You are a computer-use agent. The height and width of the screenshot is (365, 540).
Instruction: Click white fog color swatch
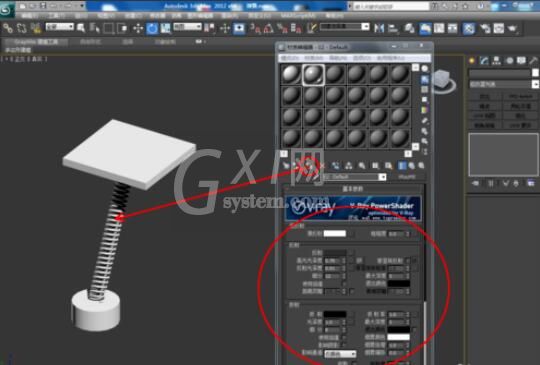[x=398, y=337]
